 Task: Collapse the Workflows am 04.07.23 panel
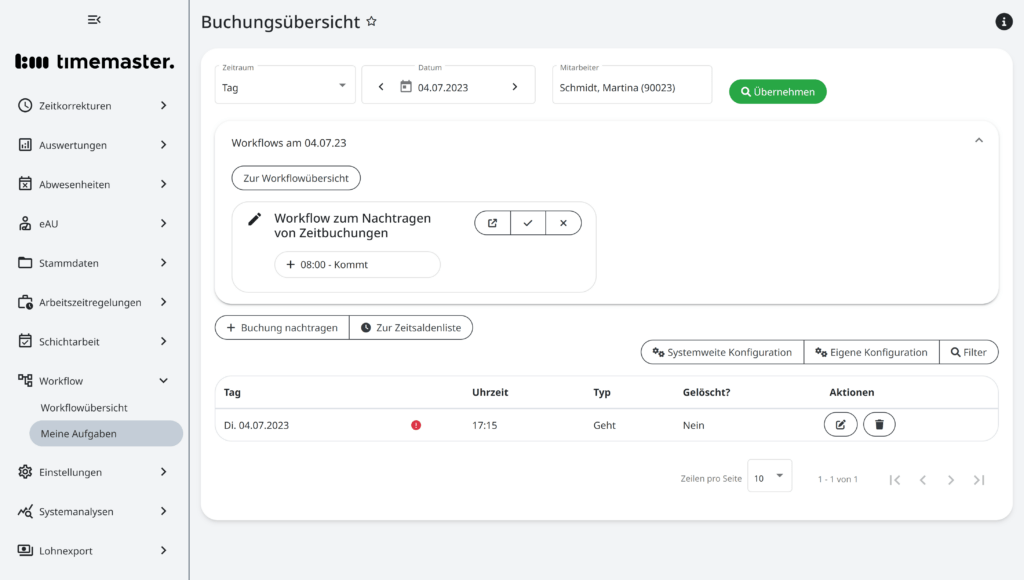point(978,140)
